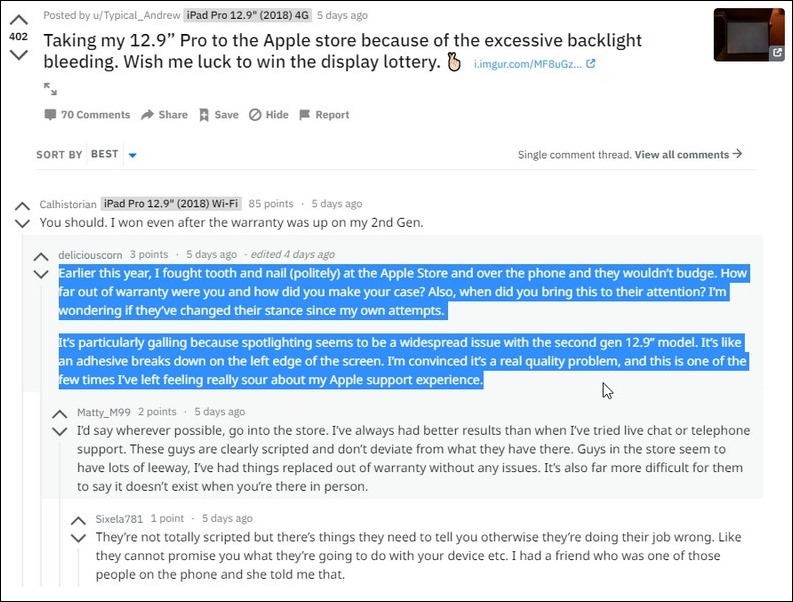
Task: Hide this post
Action: (269, 115)
